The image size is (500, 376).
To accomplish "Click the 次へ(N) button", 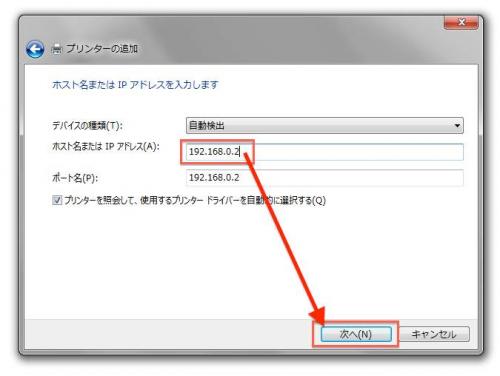I will pos(356,334).
